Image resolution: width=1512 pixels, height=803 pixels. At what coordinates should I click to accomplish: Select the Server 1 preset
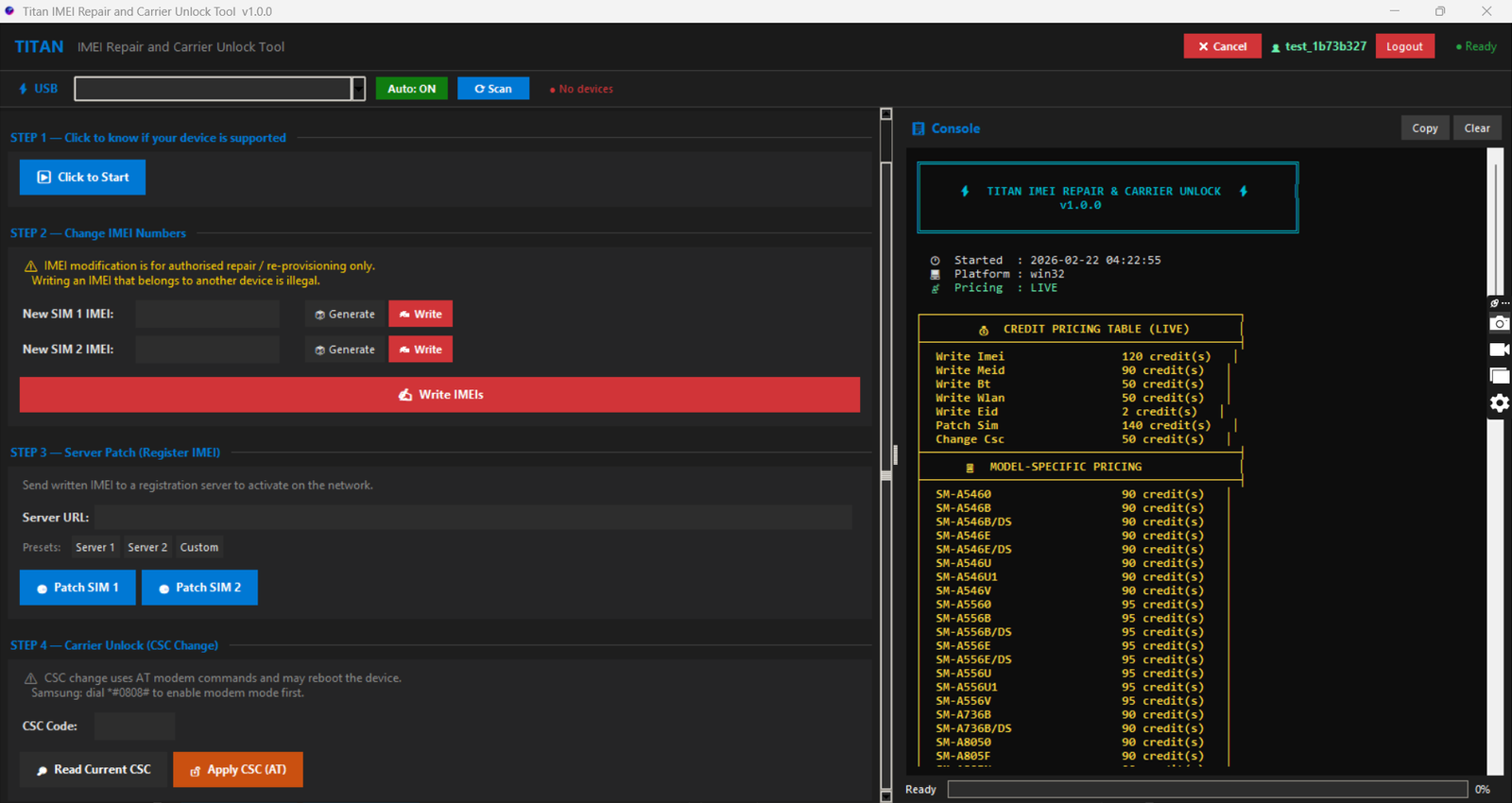pyautogui.click(x=94, y=548)
